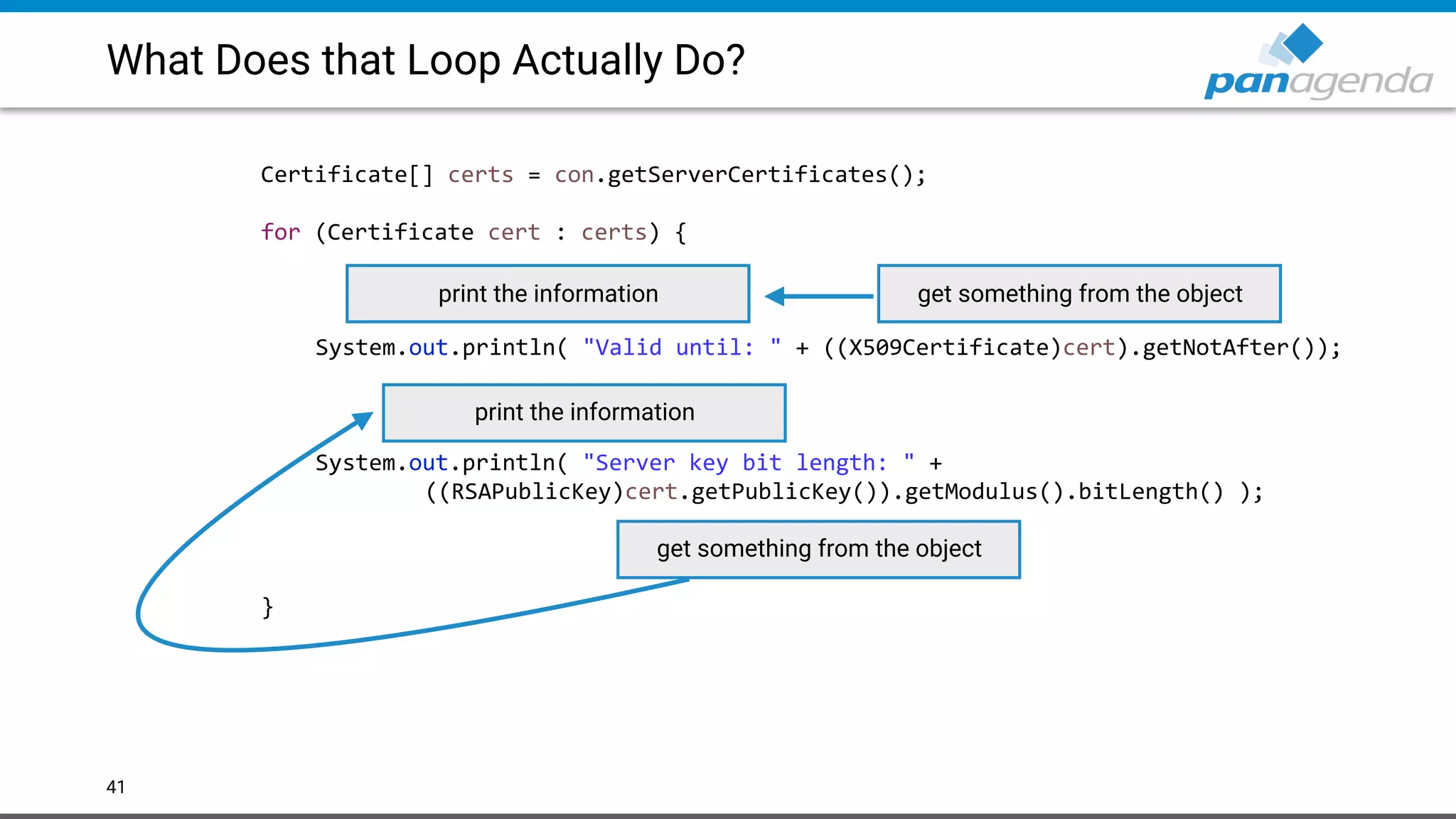
Task: Click the '(X509Certificate)' cast text
Action: [x=948, y=348]
